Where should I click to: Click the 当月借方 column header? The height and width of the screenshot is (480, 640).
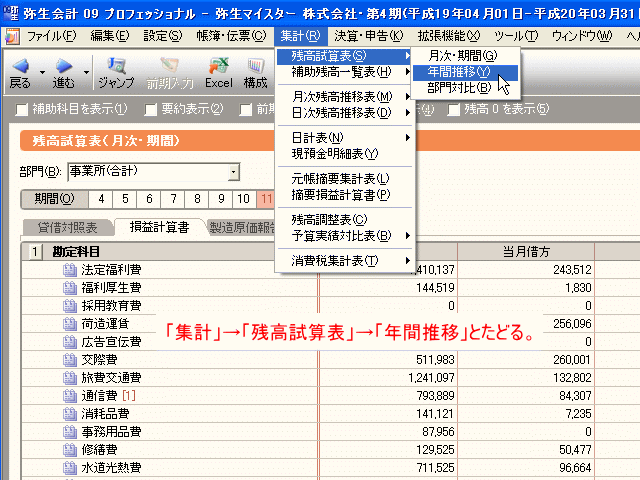pyautogui.click(x=526, y=252)
